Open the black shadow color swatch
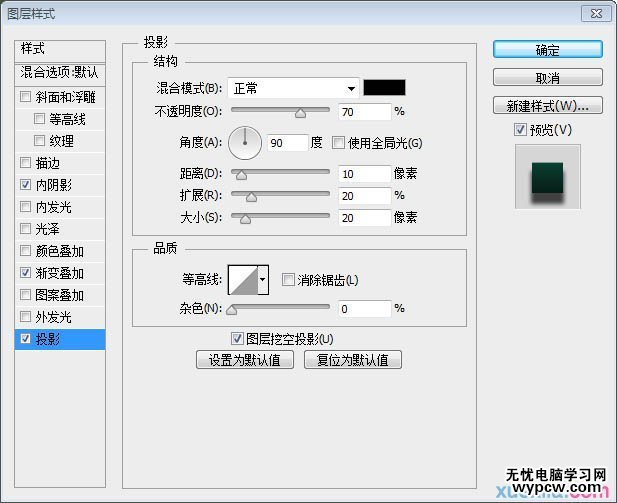 [x=384, y=87]
